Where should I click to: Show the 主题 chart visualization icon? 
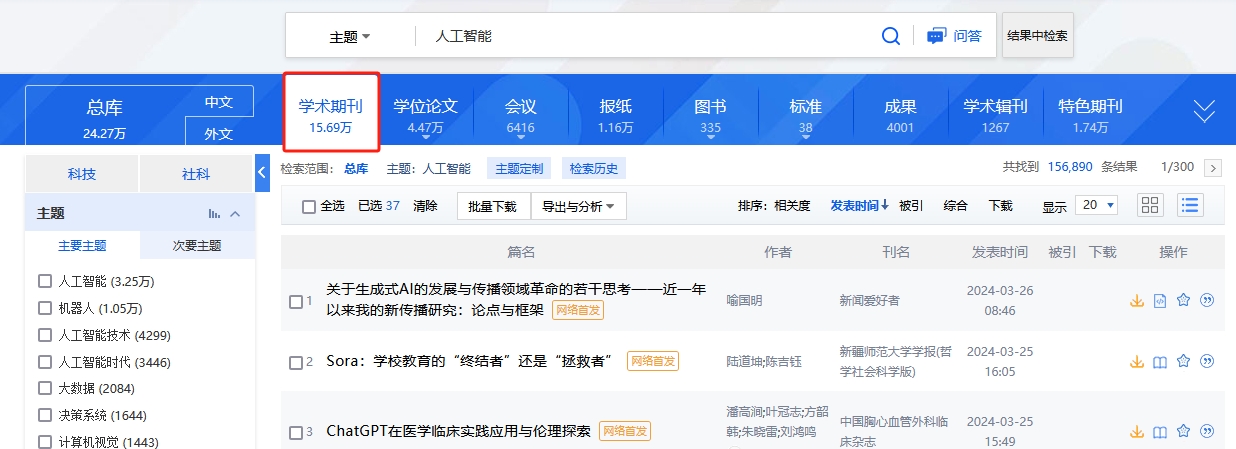point(214,213)
